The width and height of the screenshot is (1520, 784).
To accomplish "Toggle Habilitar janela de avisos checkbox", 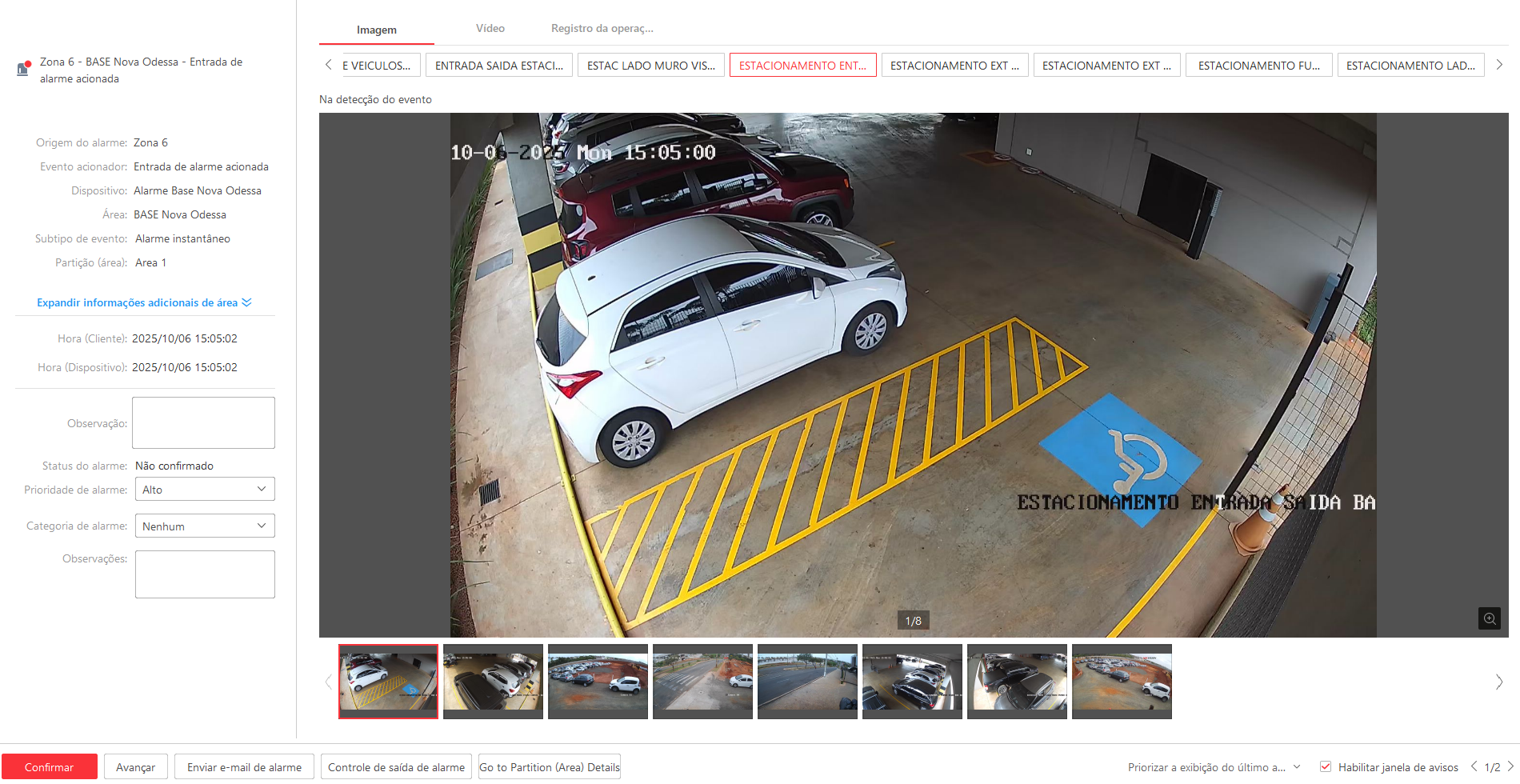I will (x=1326, y=766).
